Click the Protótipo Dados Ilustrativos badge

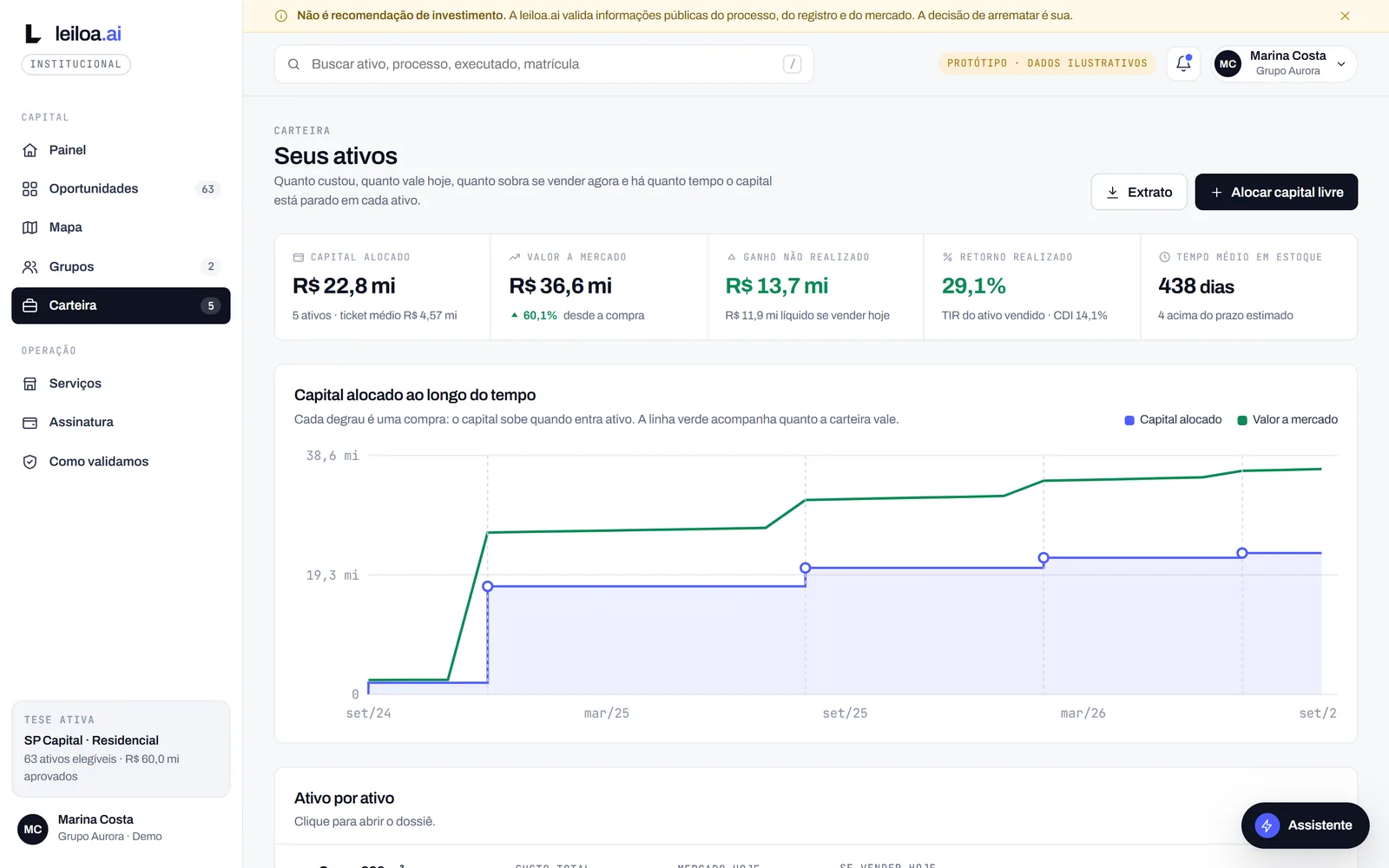coord(1047,63)
